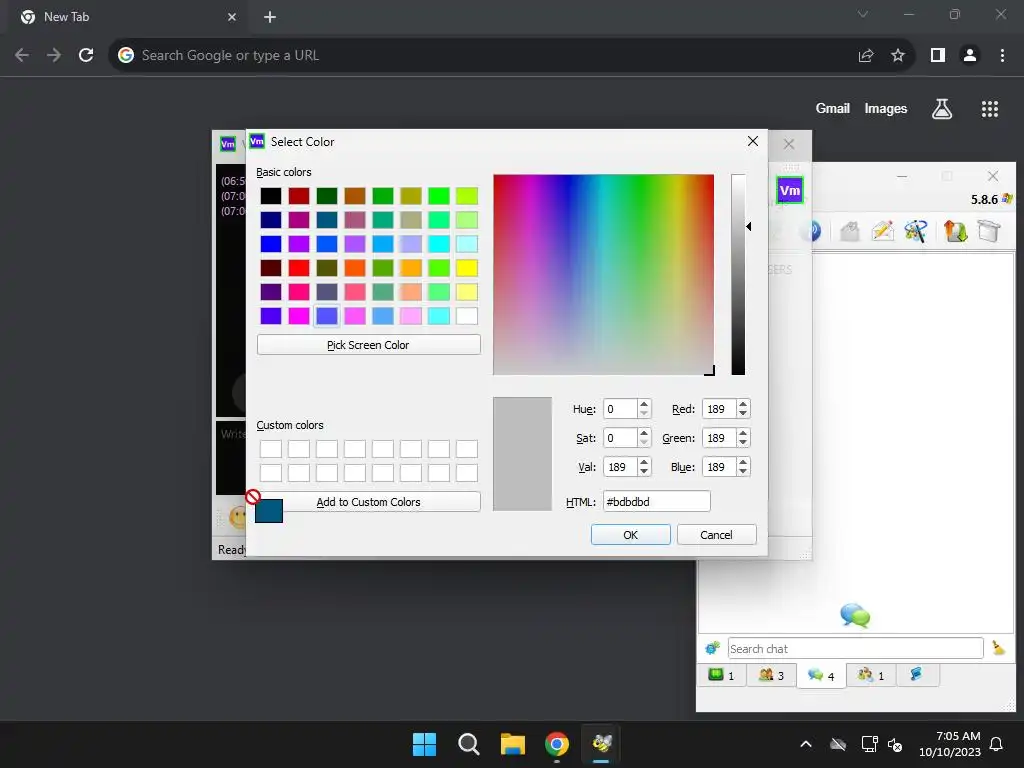Confirm color with OK button
The image size is (1024, 768).
tap(630, 535)
